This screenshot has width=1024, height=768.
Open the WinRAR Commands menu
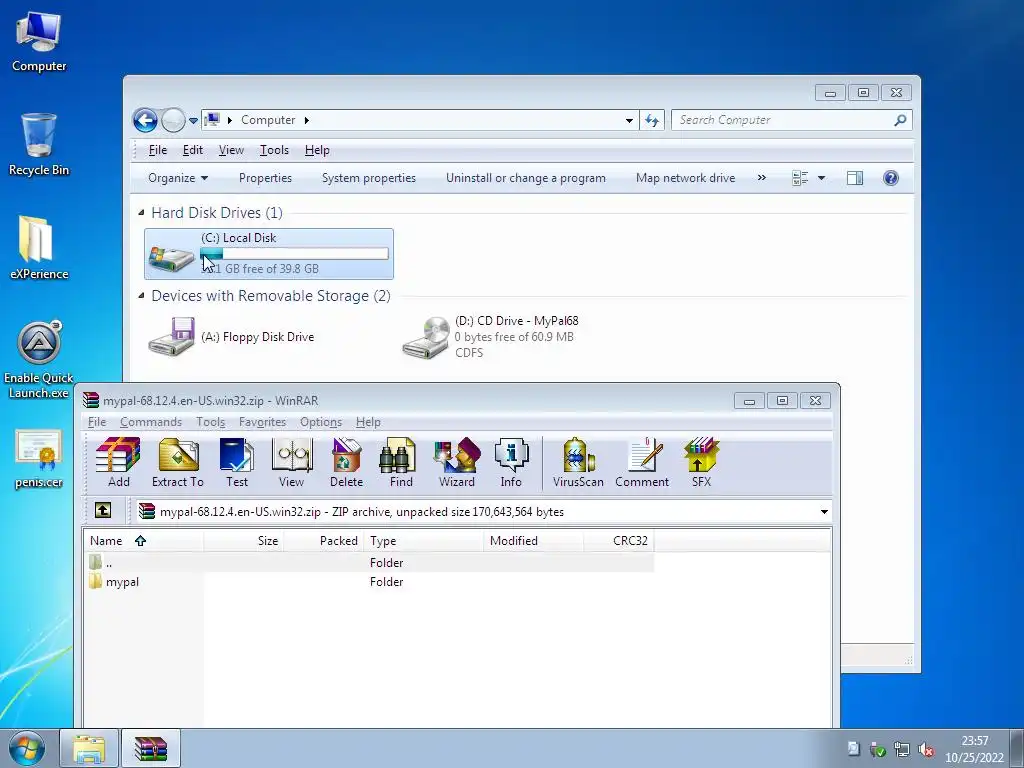pyautogui.click(x=151, y=422)
